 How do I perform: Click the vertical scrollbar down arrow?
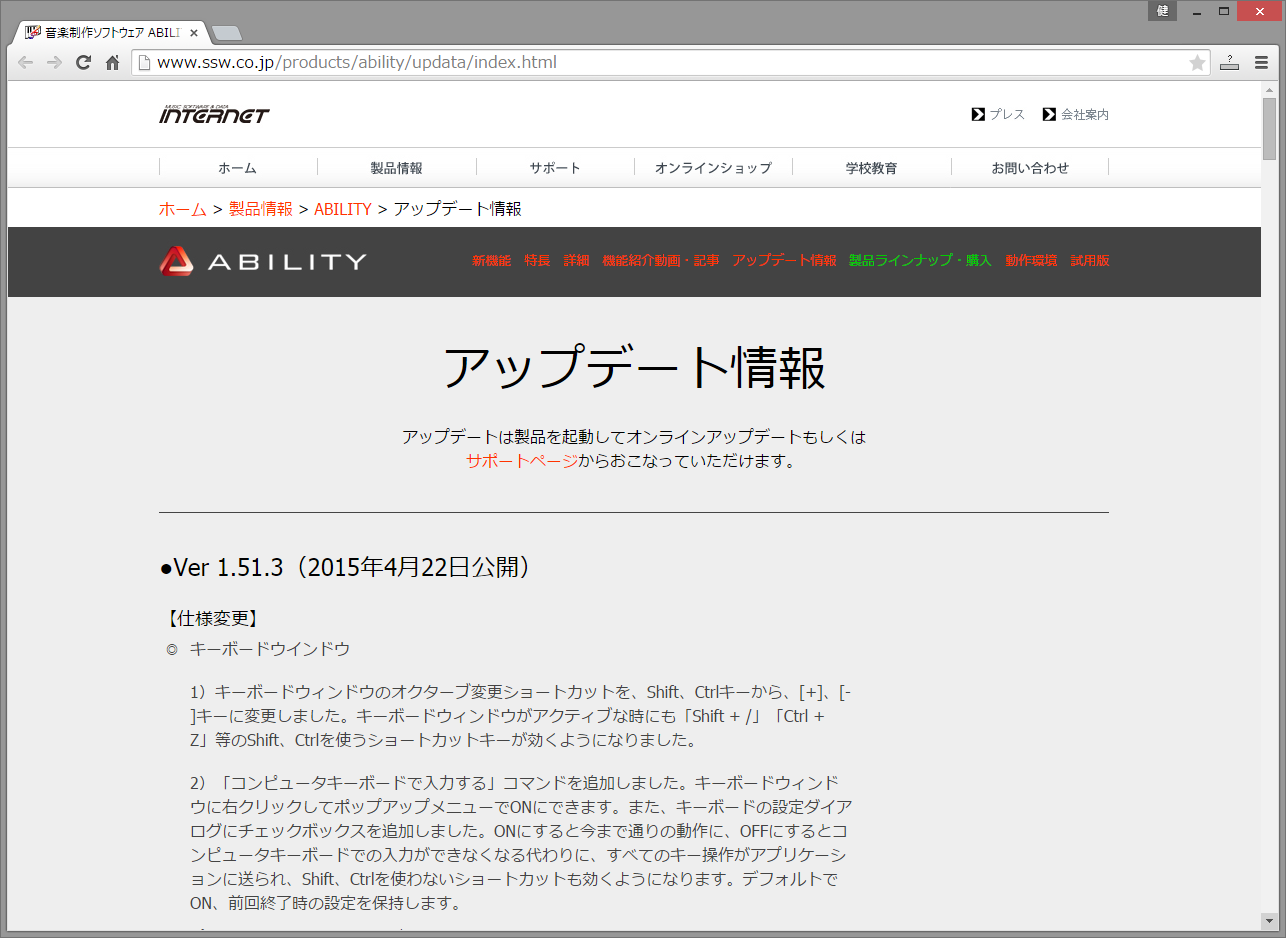(x=1269, y=920)
